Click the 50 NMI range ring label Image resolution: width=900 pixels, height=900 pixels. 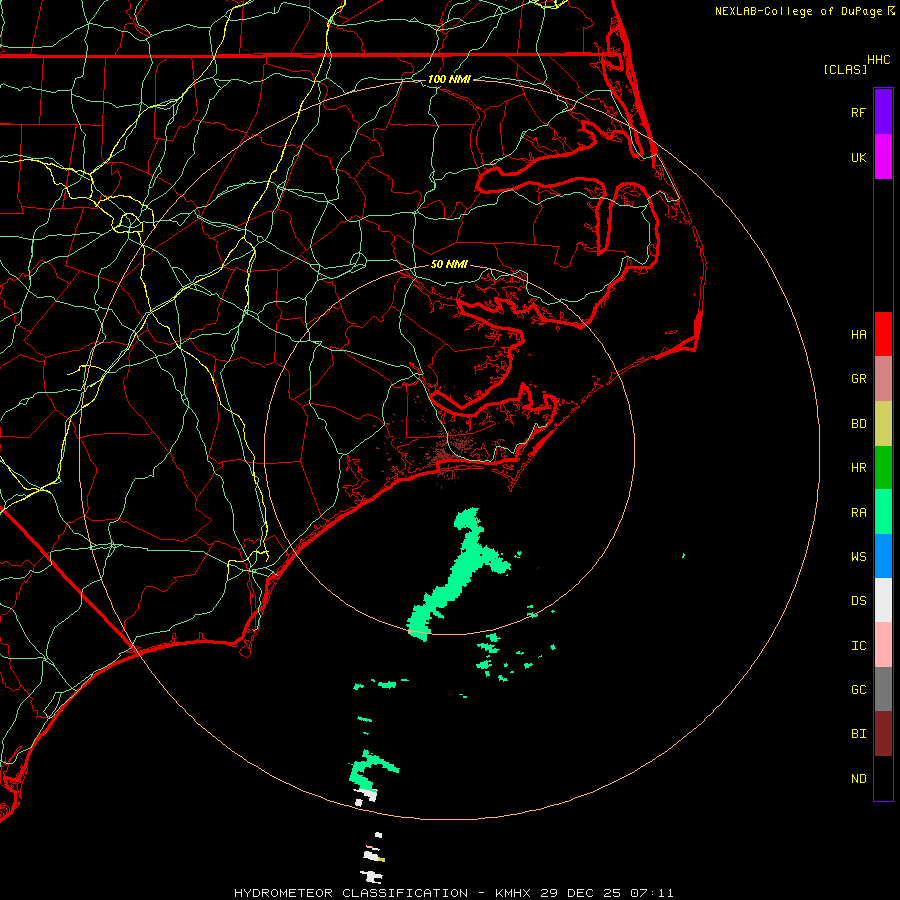(x=449, y=264)
